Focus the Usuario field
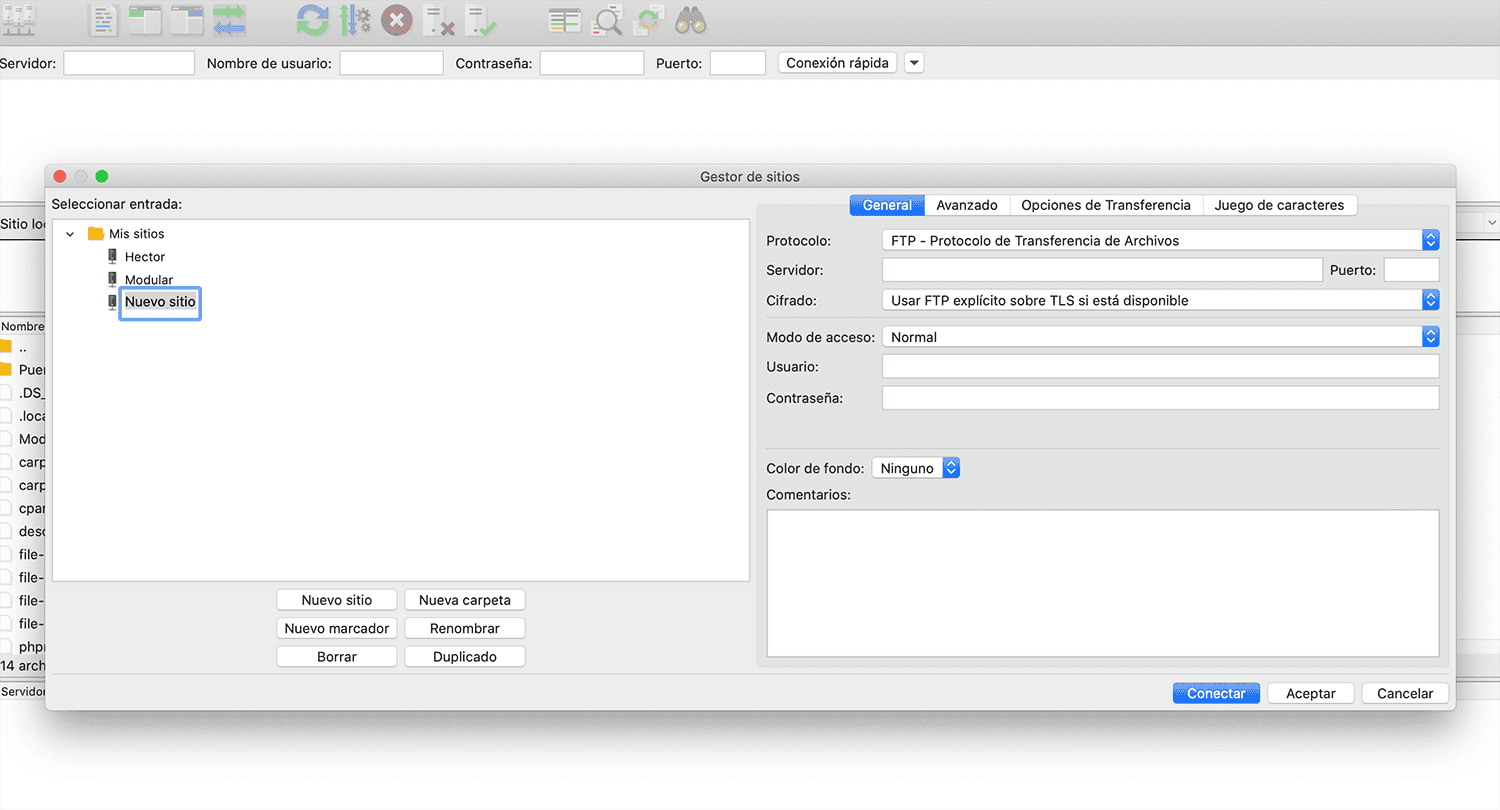 point(1160,366)
